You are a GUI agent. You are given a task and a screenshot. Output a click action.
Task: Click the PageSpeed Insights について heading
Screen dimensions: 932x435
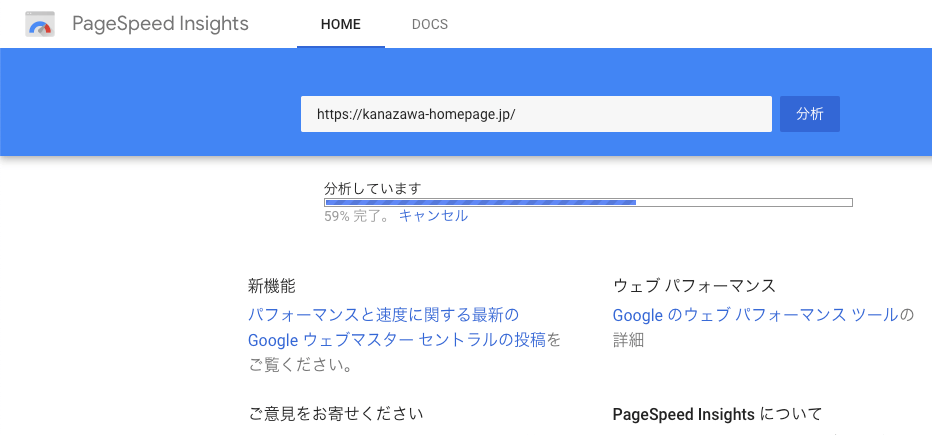[717, 414]
